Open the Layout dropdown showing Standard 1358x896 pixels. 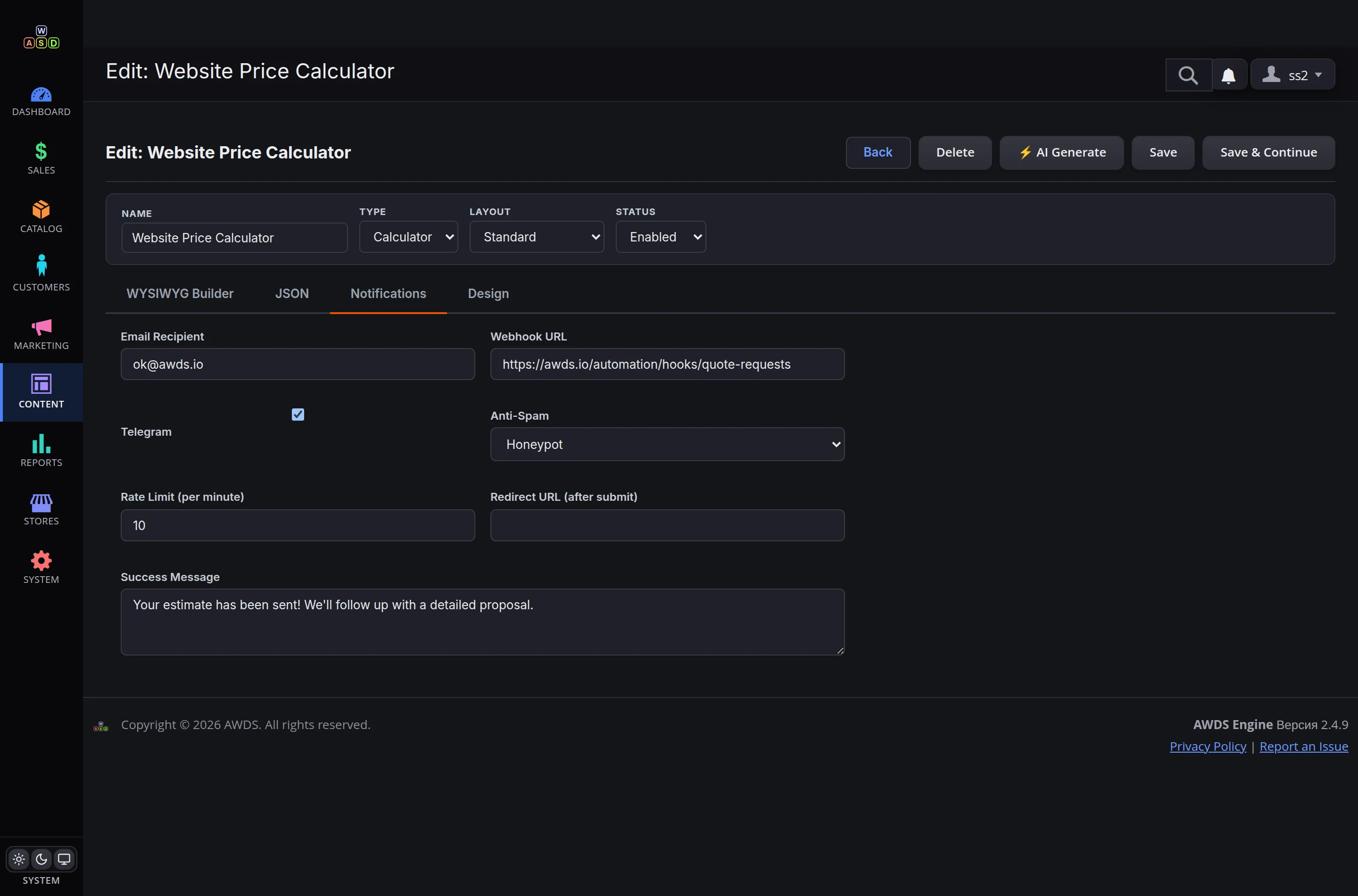(537, 237)
